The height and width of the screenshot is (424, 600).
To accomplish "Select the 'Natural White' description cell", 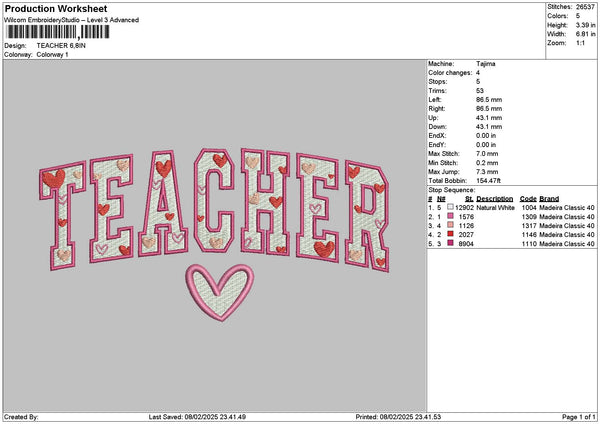I will click(495, 207).
